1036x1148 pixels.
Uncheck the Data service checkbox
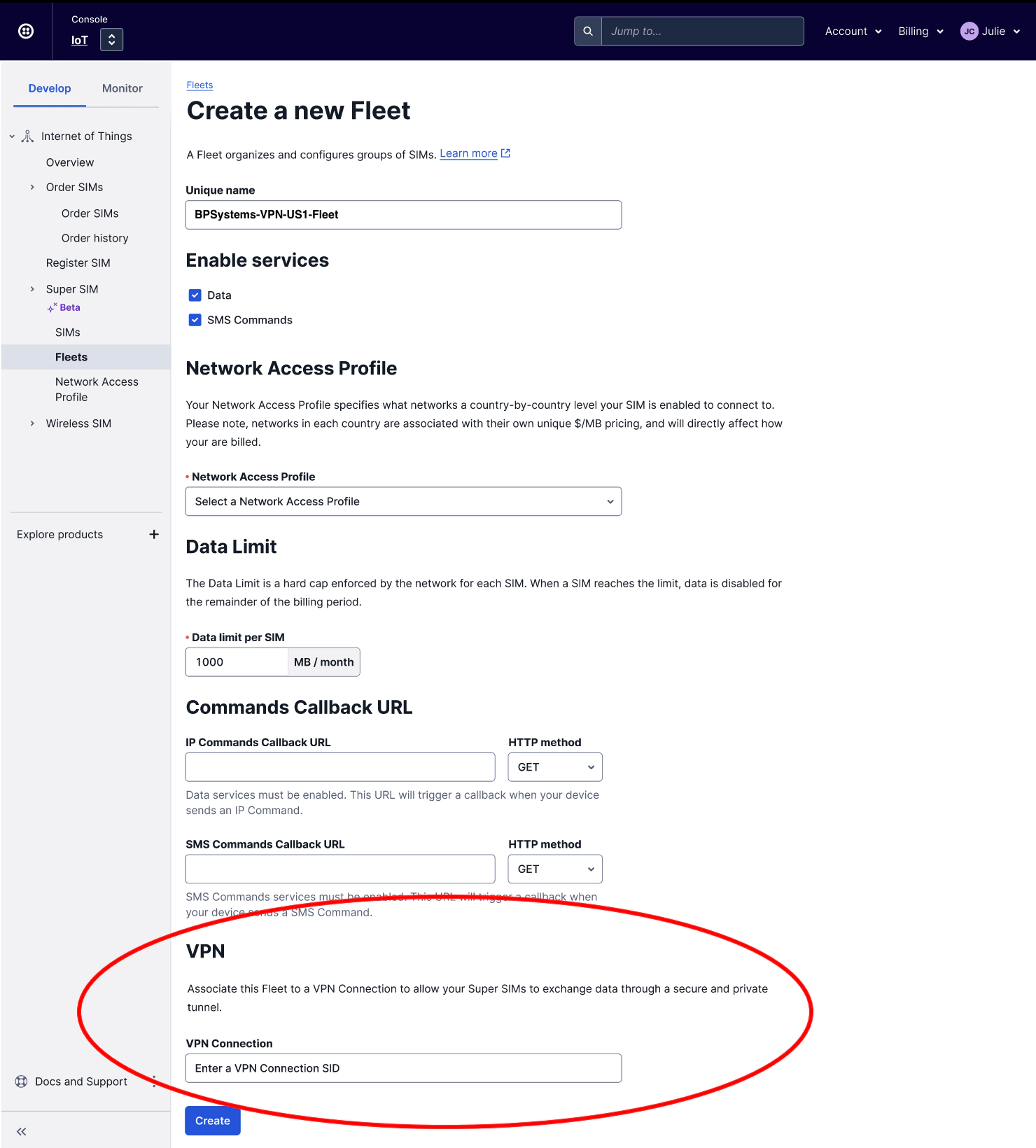[x=195, y=295]
